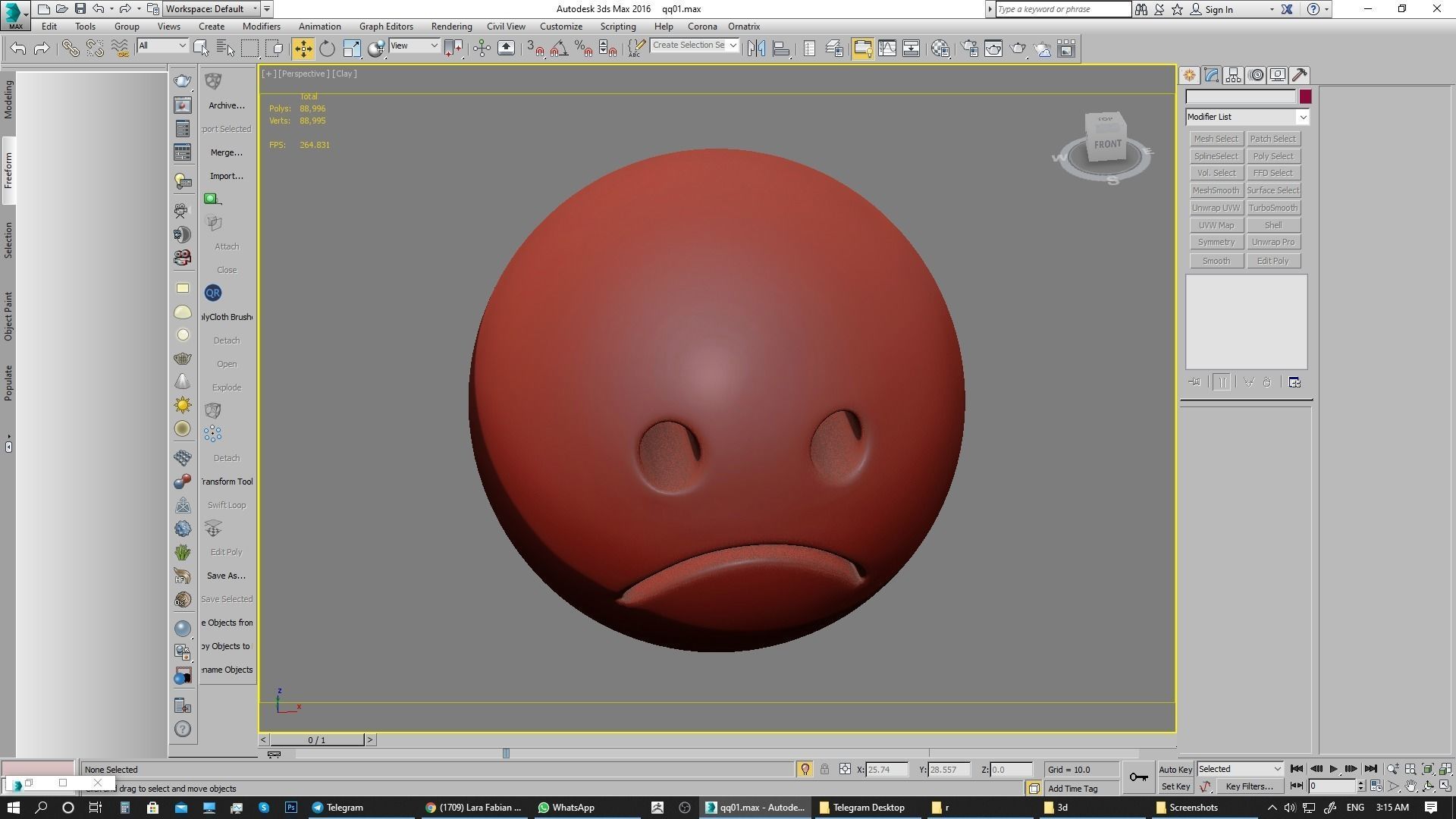This screenshot has width=1456, height=819.
Task: Open the Motion command panel tab
Action: [1257, 75]
